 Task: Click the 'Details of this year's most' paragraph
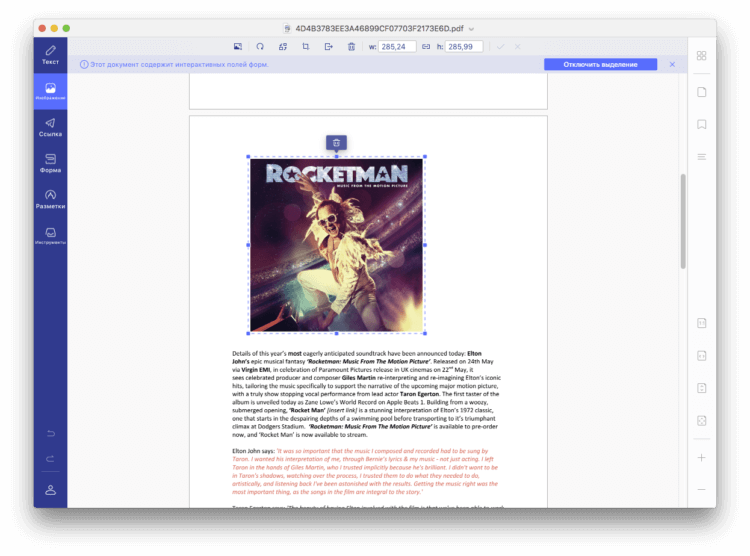[x=366, y=394]
